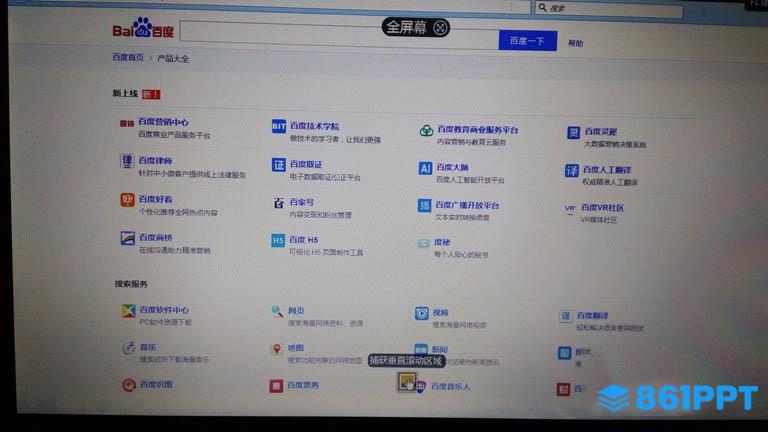768x432 pixels.
Task: Open the 帮助 help link
Action: click(x=576, y=43)
